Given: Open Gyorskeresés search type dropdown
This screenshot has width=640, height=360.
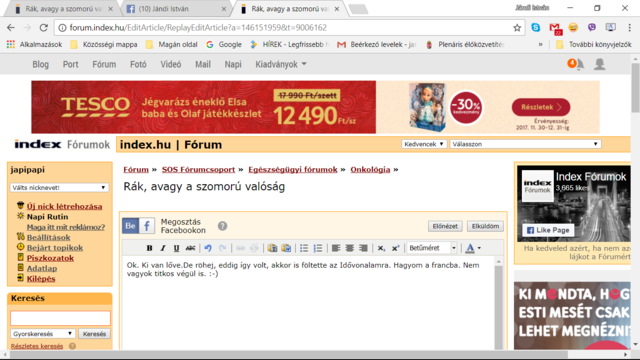Looking at the screenshot, I should (x=43, y=333).
